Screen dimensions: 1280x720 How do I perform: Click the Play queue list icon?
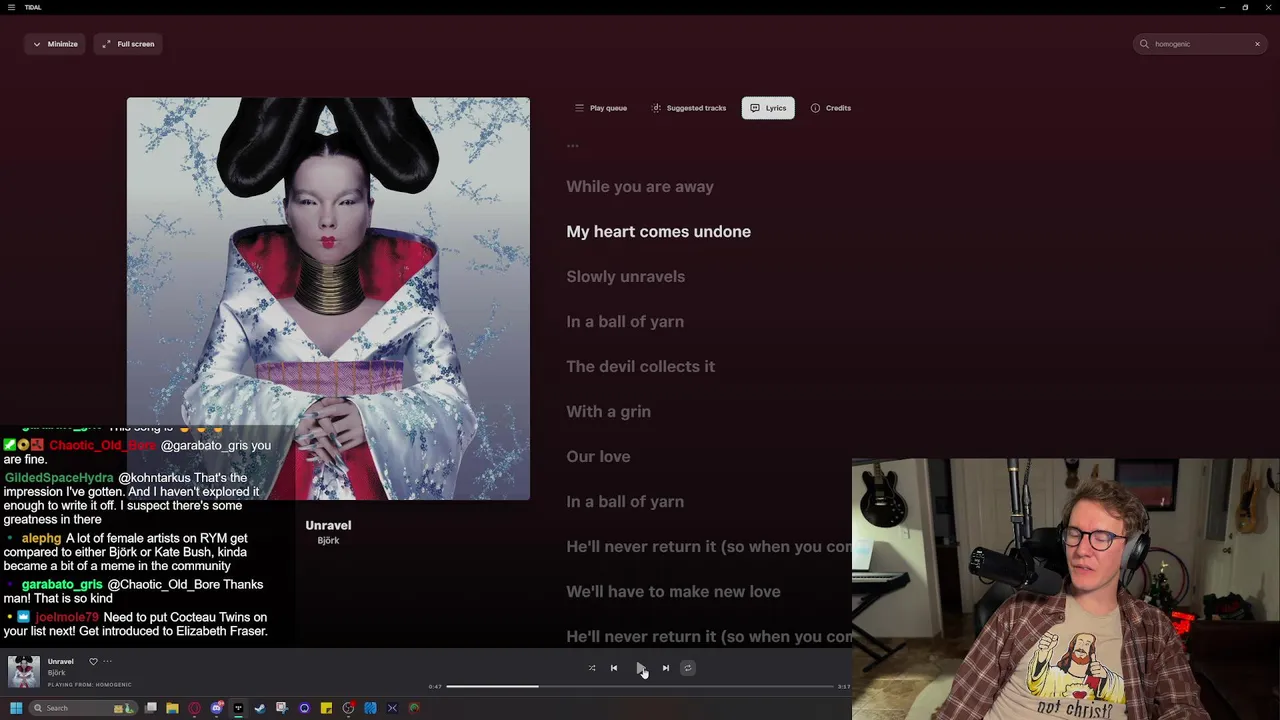579,108
